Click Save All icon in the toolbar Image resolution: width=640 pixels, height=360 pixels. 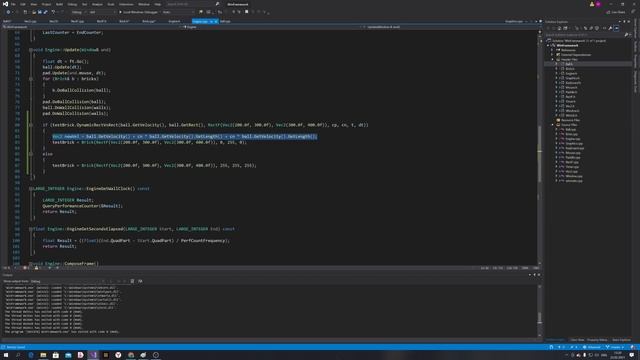click(x=45, y=12)
